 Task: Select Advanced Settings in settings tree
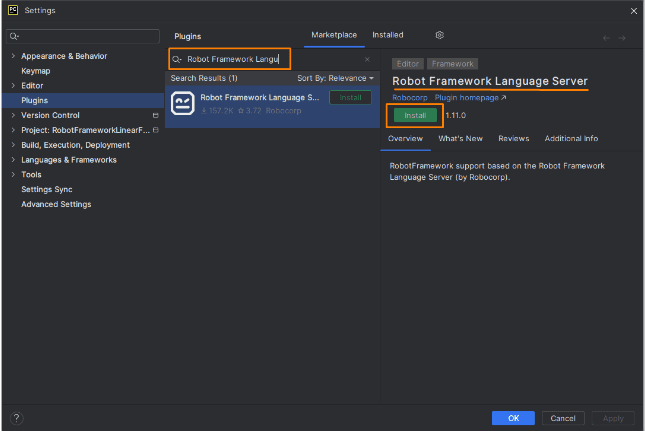click(x=56, y=204)
